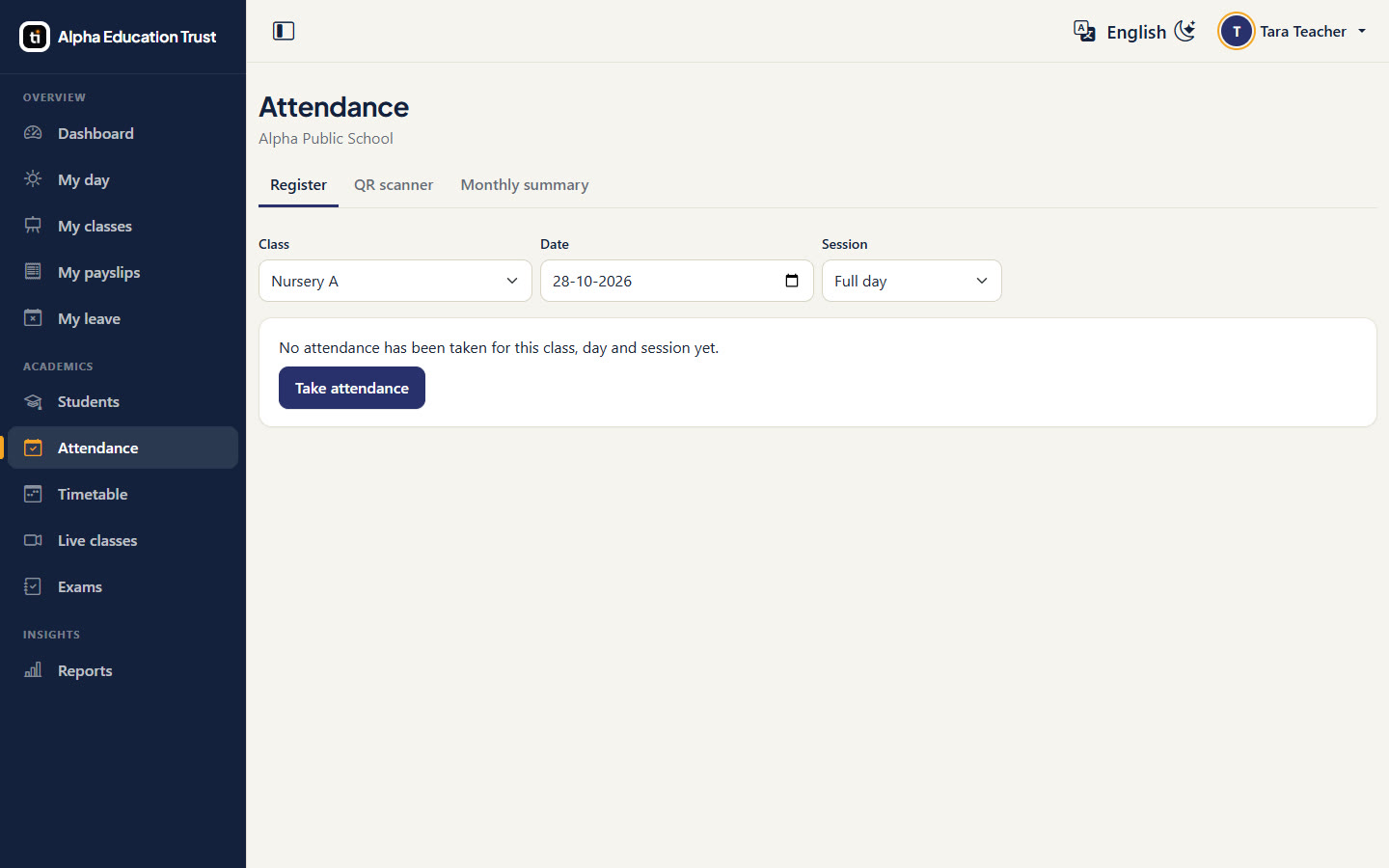1389x868 pixels.
Task: Switch to the Register tab
Action: [x=298, y=185]
